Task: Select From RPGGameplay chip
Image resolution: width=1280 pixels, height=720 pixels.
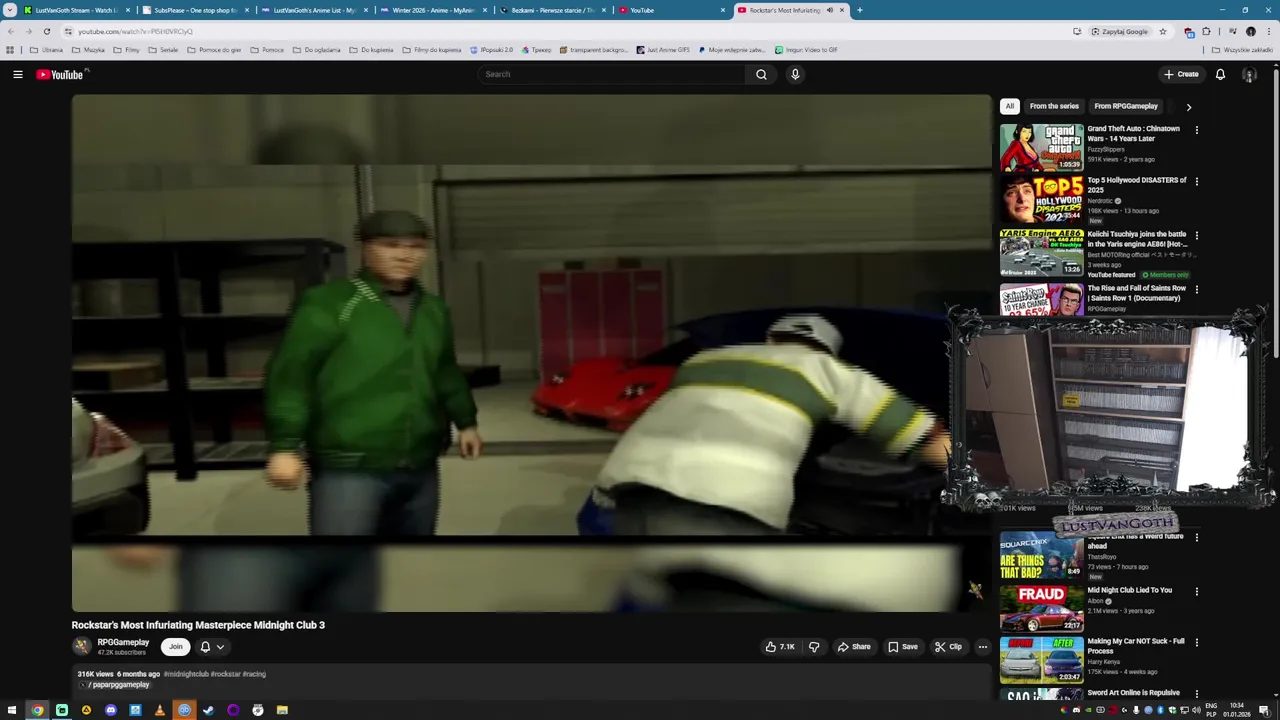Action: pyautogui.click(x=1126, y=106)
